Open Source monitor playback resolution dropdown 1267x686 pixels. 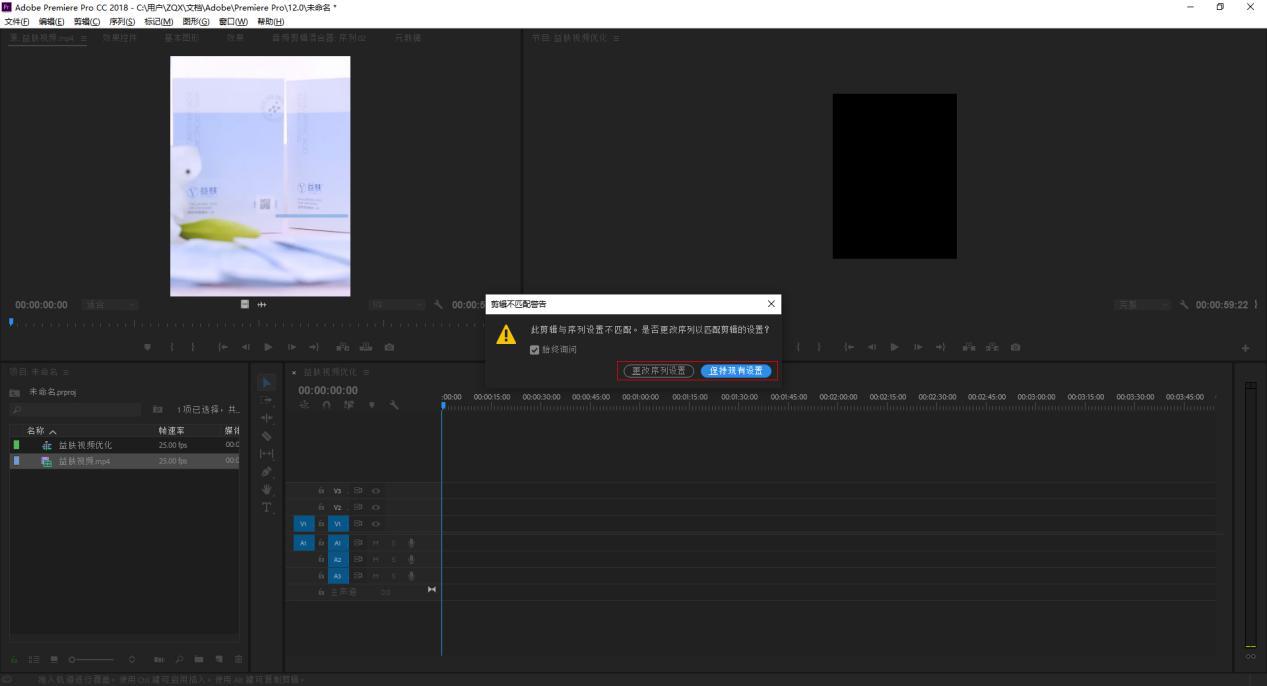point(397,305)
